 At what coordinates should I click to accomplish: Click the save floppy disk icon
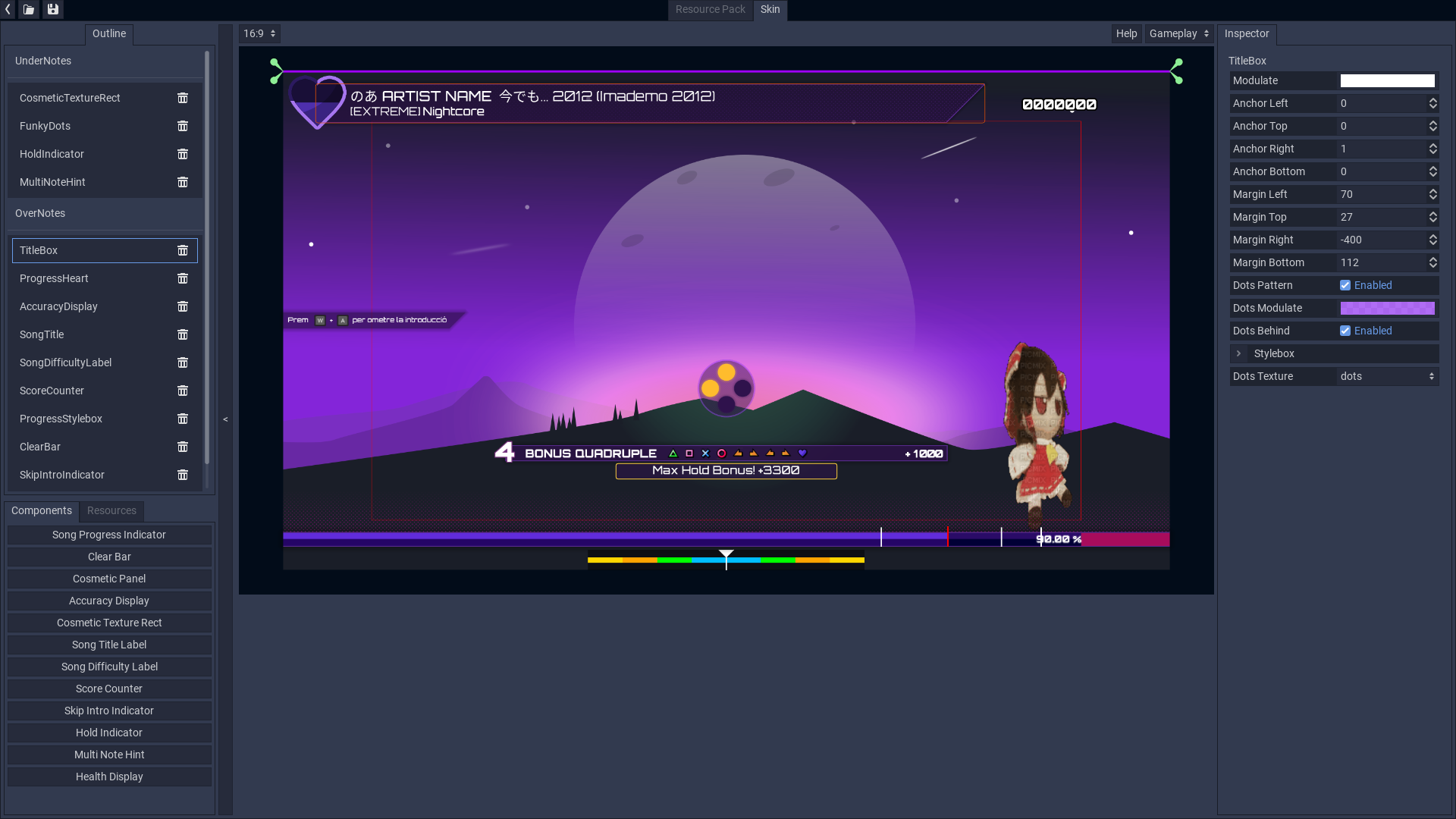pos(52,10)
